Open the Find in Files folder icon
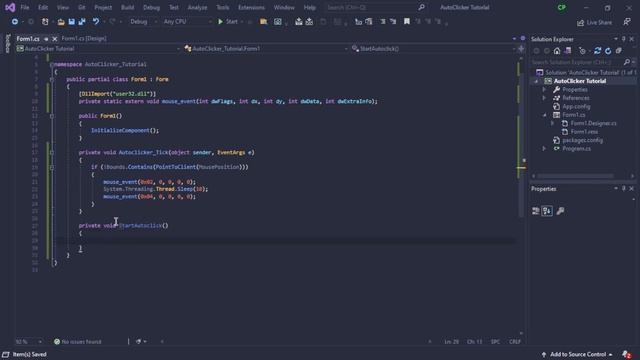 point(264,22)
